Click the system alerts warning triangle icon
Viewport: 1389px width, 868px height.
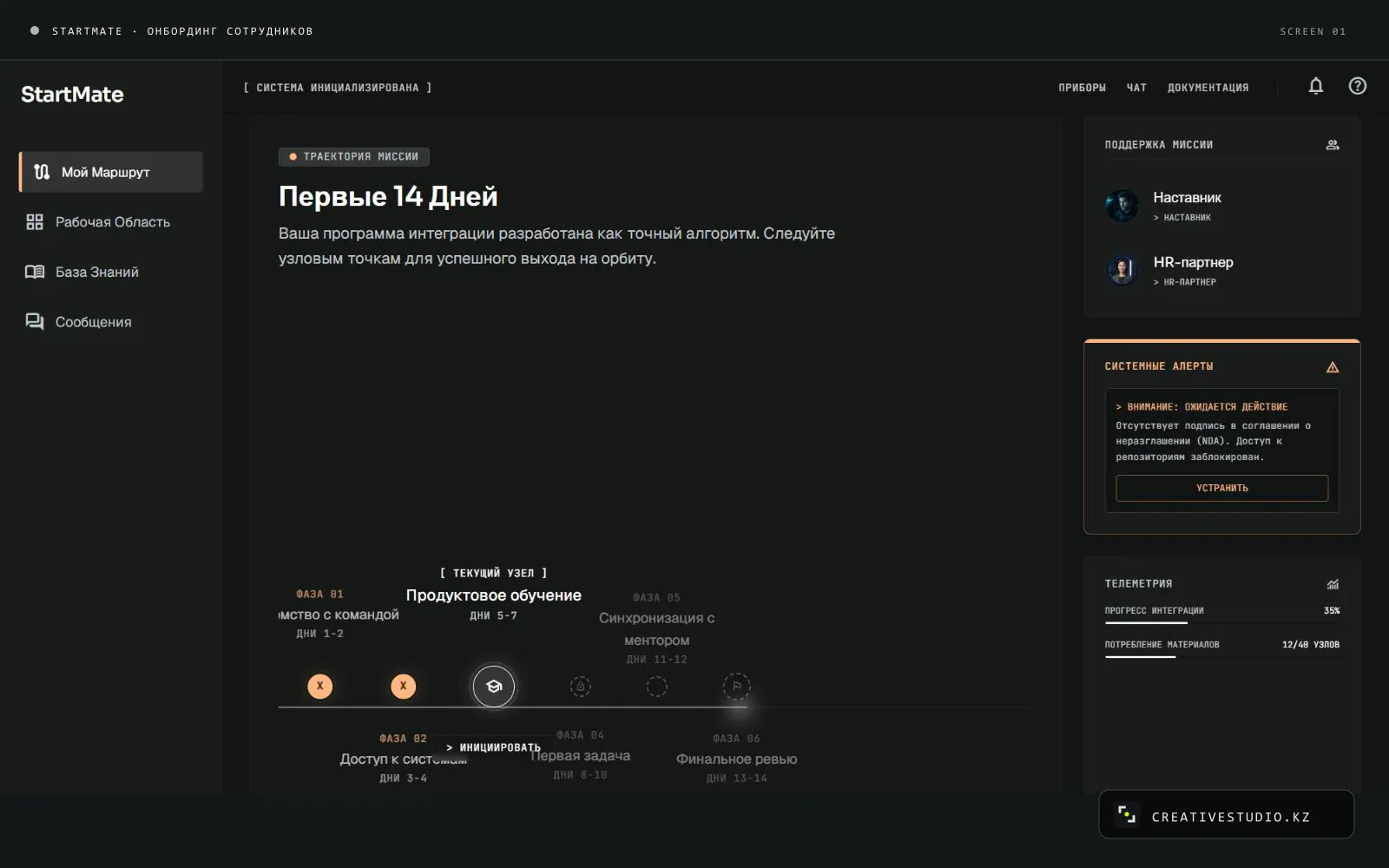(x=1333, y=367)
